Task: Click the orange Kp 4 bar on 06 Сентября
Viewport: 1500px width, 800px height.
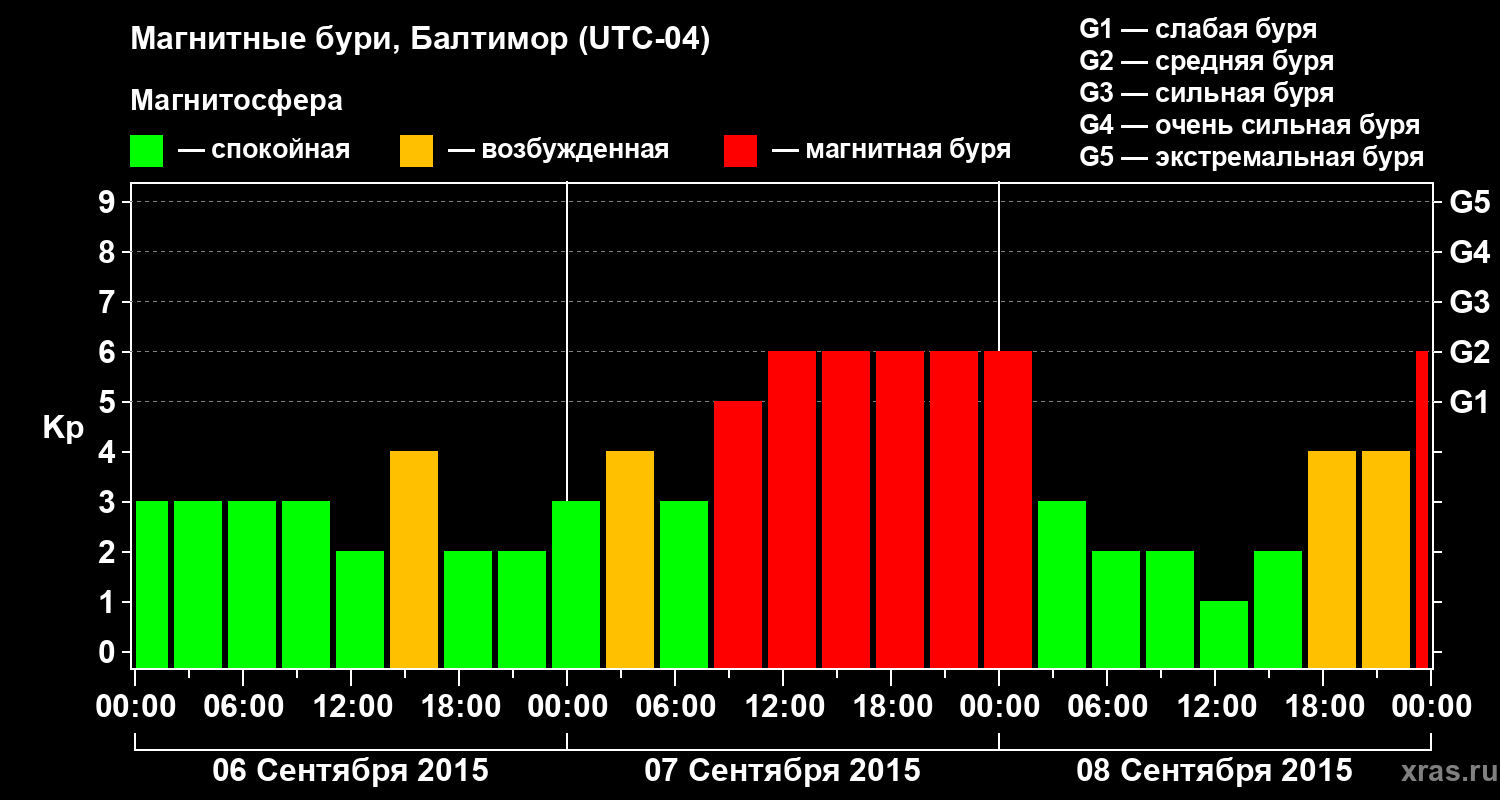Action: coord(414,560)
